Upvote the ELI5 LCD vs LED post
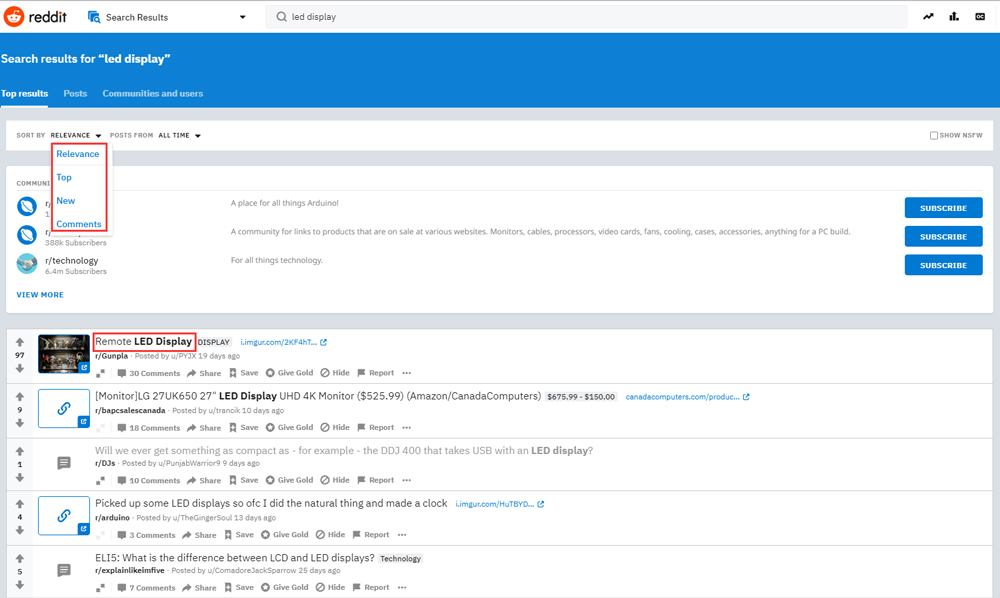The width and height of the screenshot is (1000, 598). (x=20, y=558)
